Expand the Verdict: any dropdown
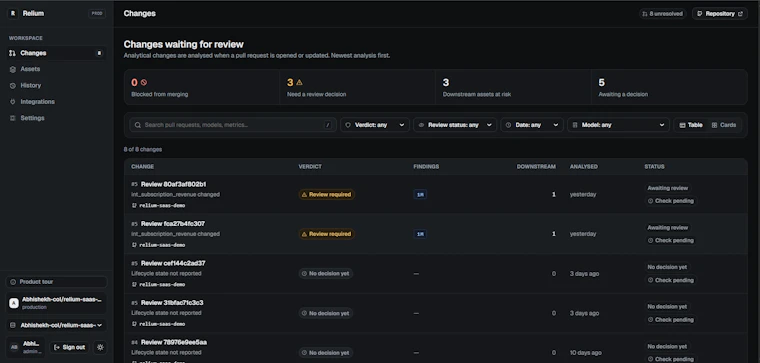 375,125
